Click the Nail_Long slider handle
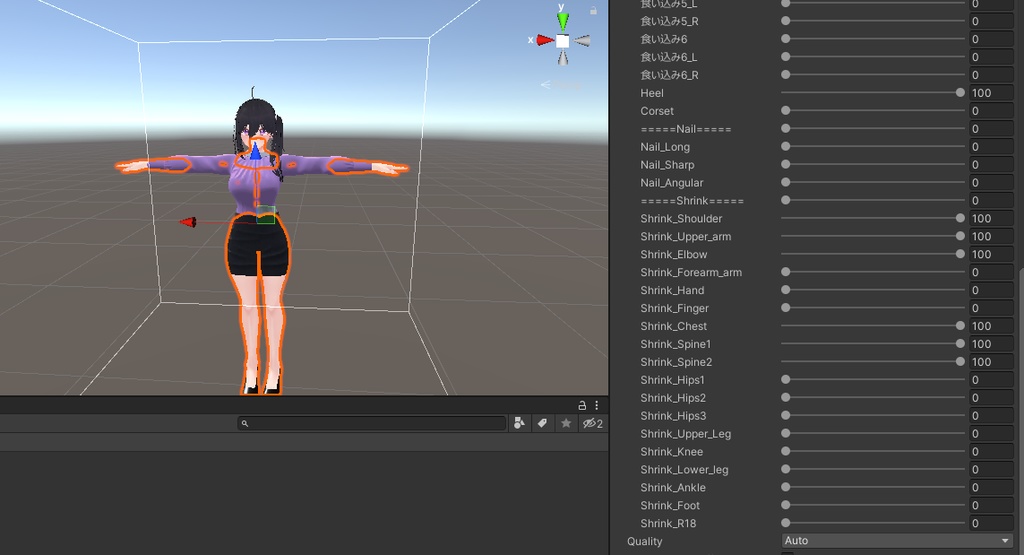 pos(786,147)
